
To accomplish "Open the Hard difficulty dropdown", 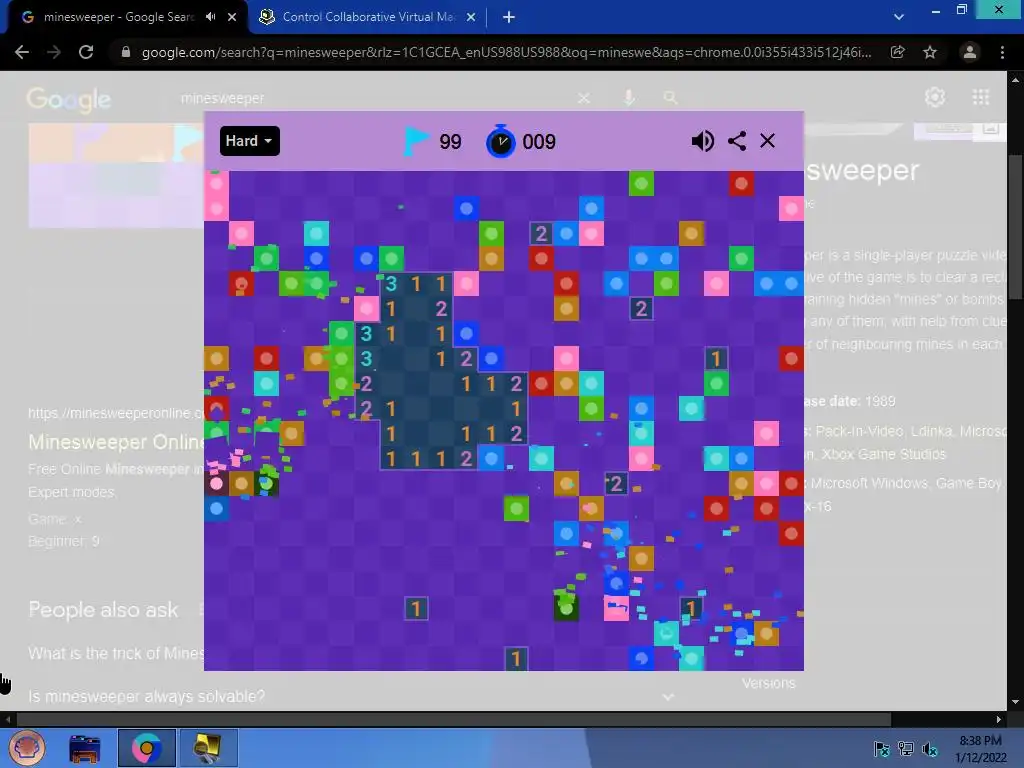I will (249, 141).
